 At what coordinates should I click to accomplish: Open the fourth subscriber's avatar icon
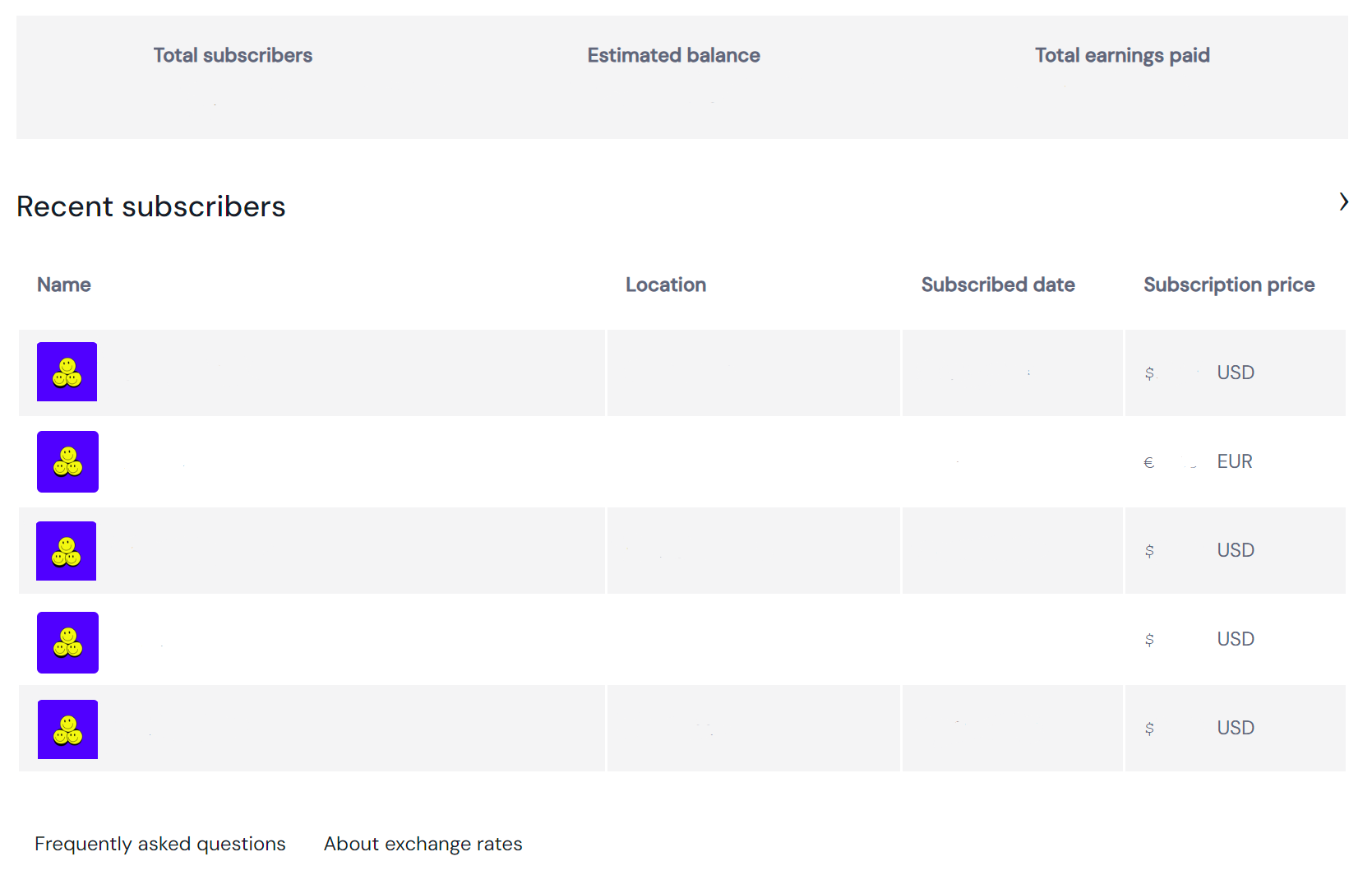67,642
